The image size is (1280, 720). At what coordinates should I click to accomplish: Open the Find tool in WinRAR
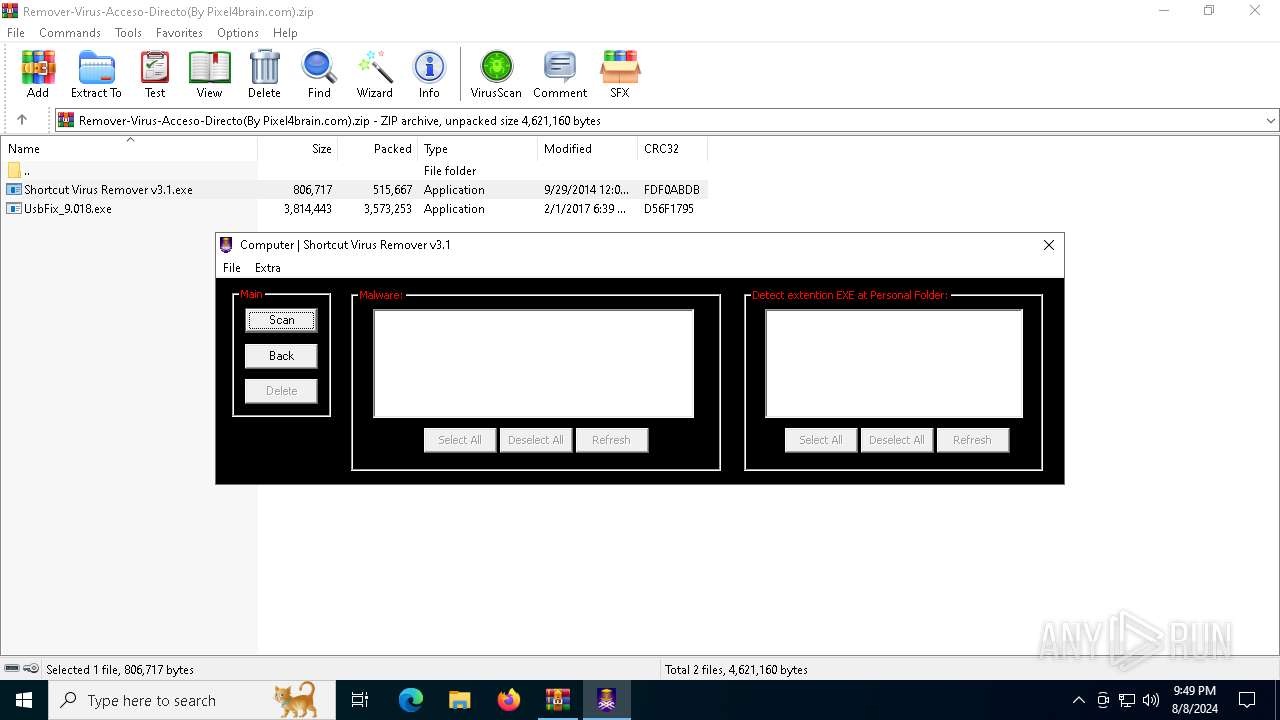[319, 74]
